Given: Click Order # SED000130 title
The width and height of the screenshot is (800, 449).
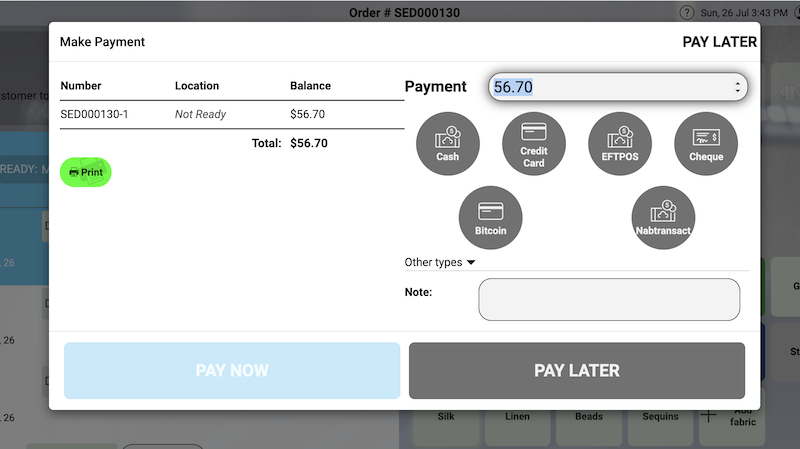Looking at the screenshot, I should [405, 13].
